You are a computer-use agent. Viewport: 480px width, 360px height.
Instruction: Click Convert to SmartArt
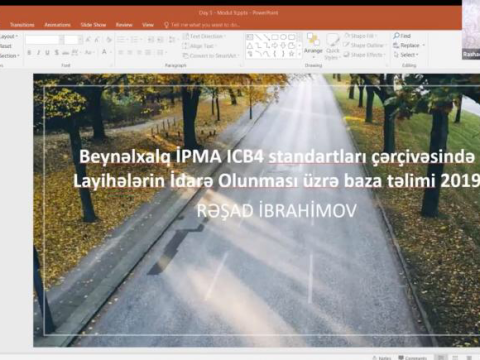click(211, 56)
